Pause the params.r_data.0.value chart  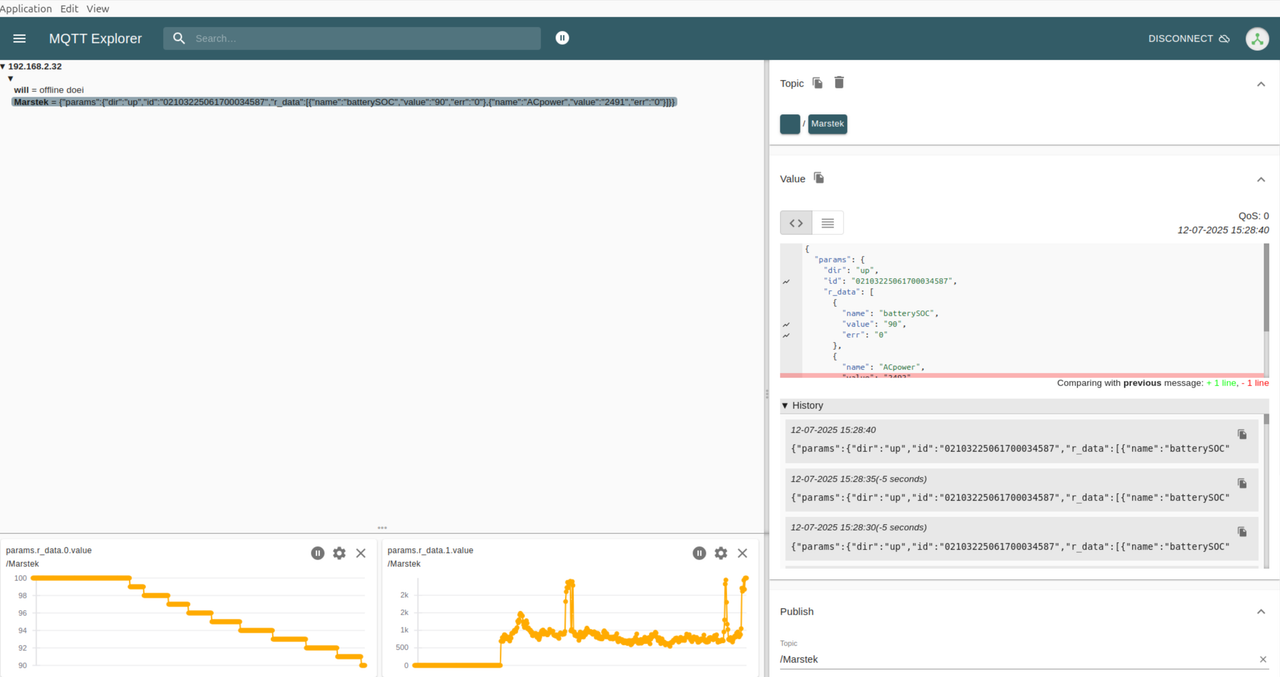[x=318, y=553]
